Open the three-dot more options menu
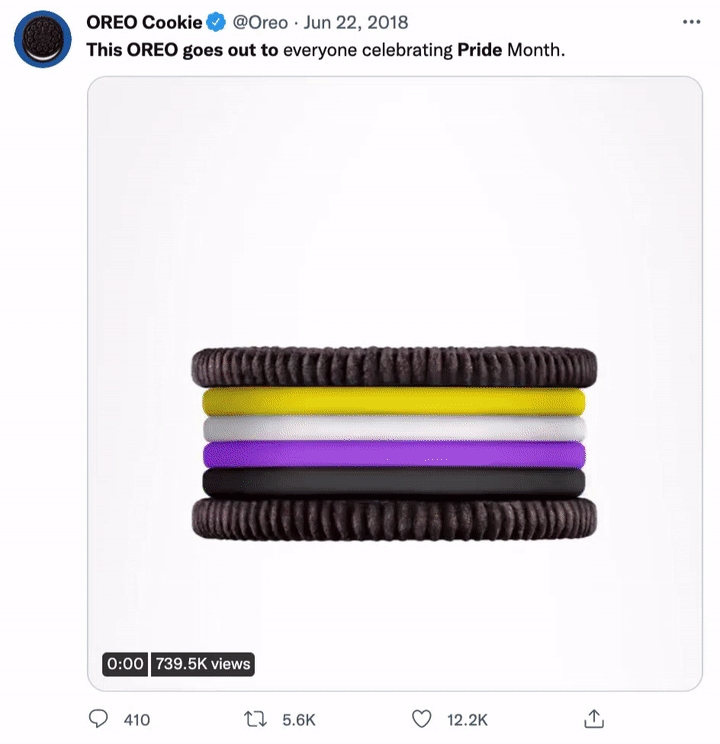 tap(690, 22)
